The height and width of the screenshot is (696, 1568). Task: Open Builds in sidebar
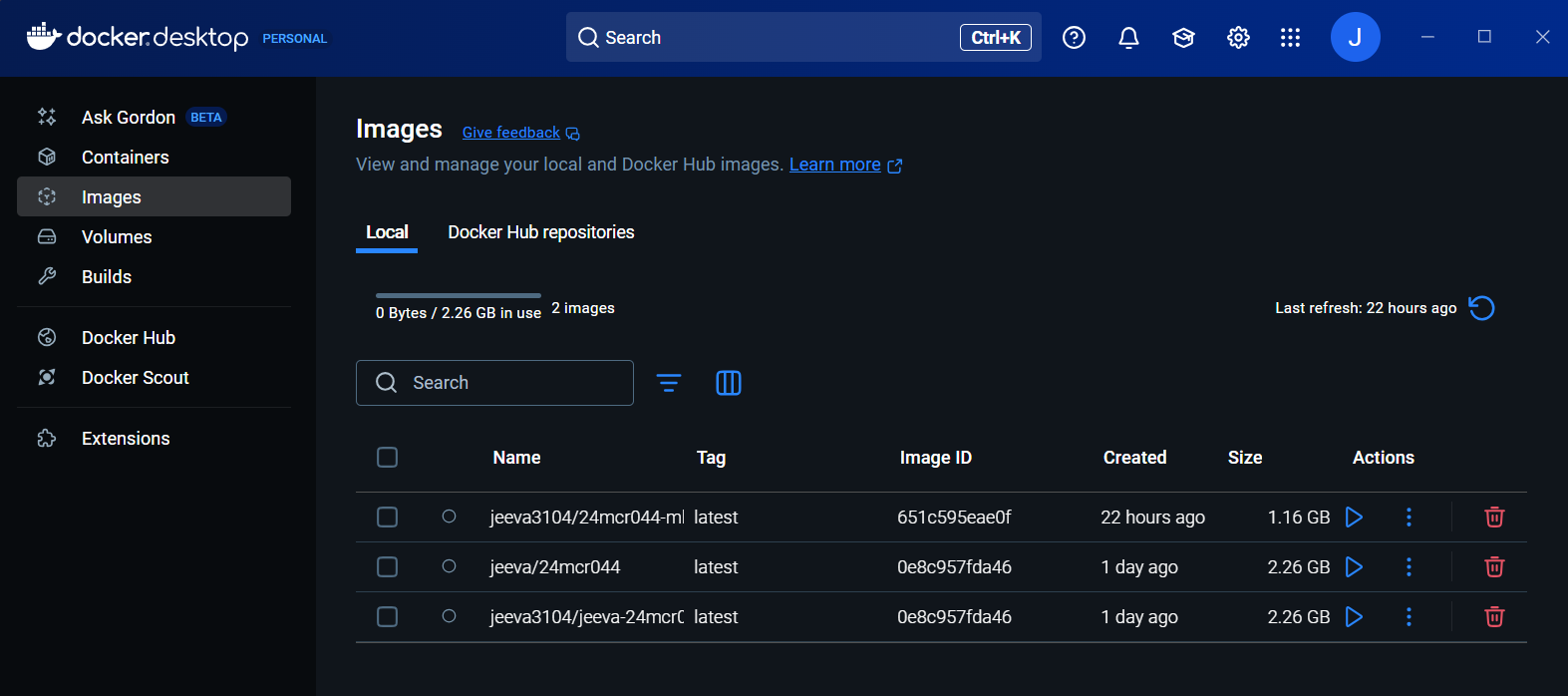click(x=155, y=276)
